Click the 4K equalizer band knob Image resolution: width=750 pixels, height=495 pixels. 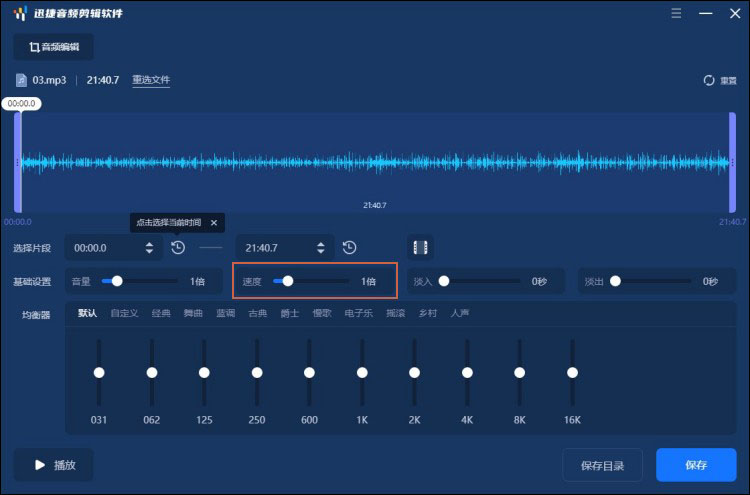tap(467, 373)
